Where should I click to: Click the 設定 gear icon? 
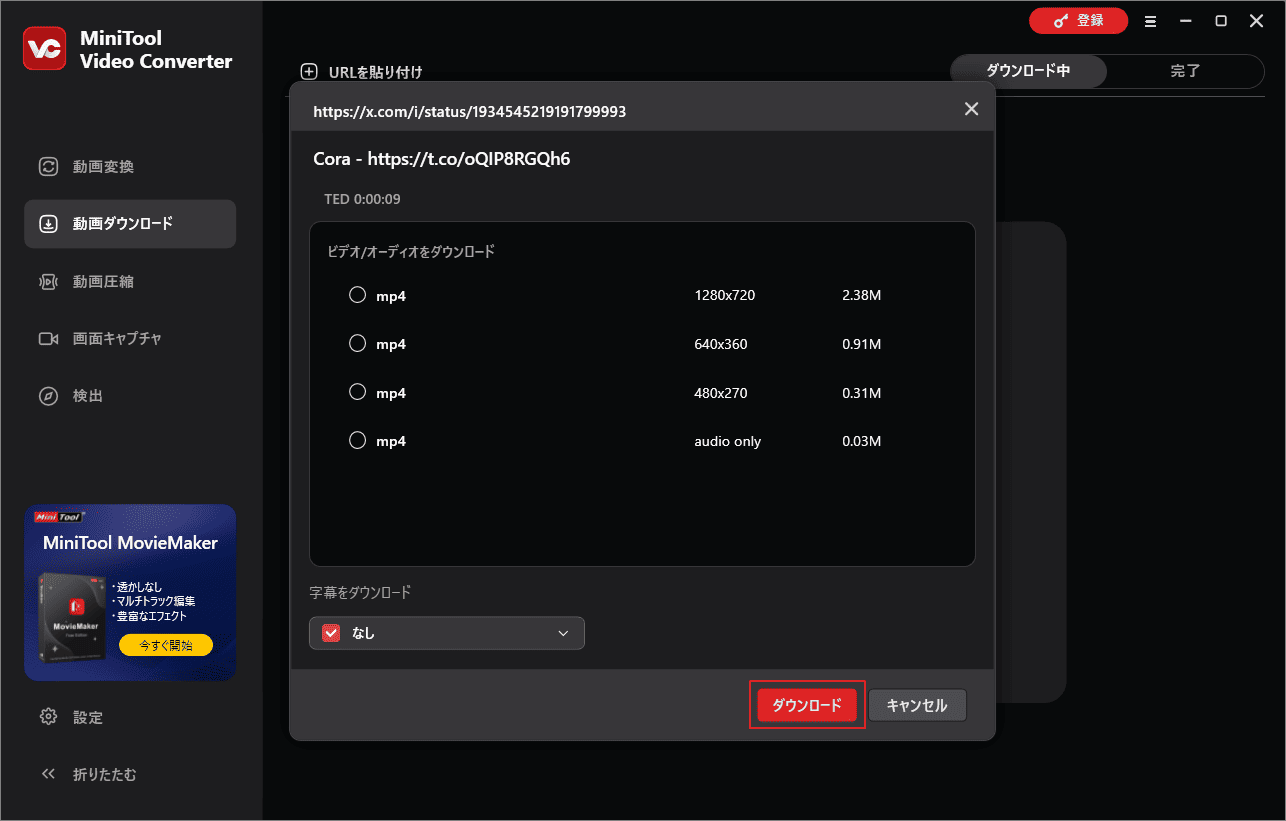48,717
